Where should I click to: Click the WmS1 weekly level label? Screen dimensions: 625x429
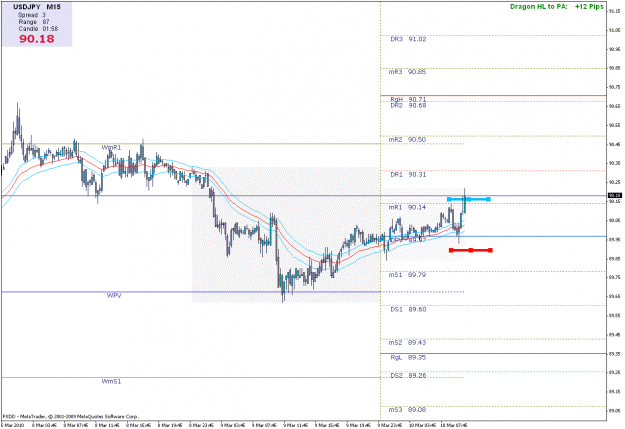111,382
